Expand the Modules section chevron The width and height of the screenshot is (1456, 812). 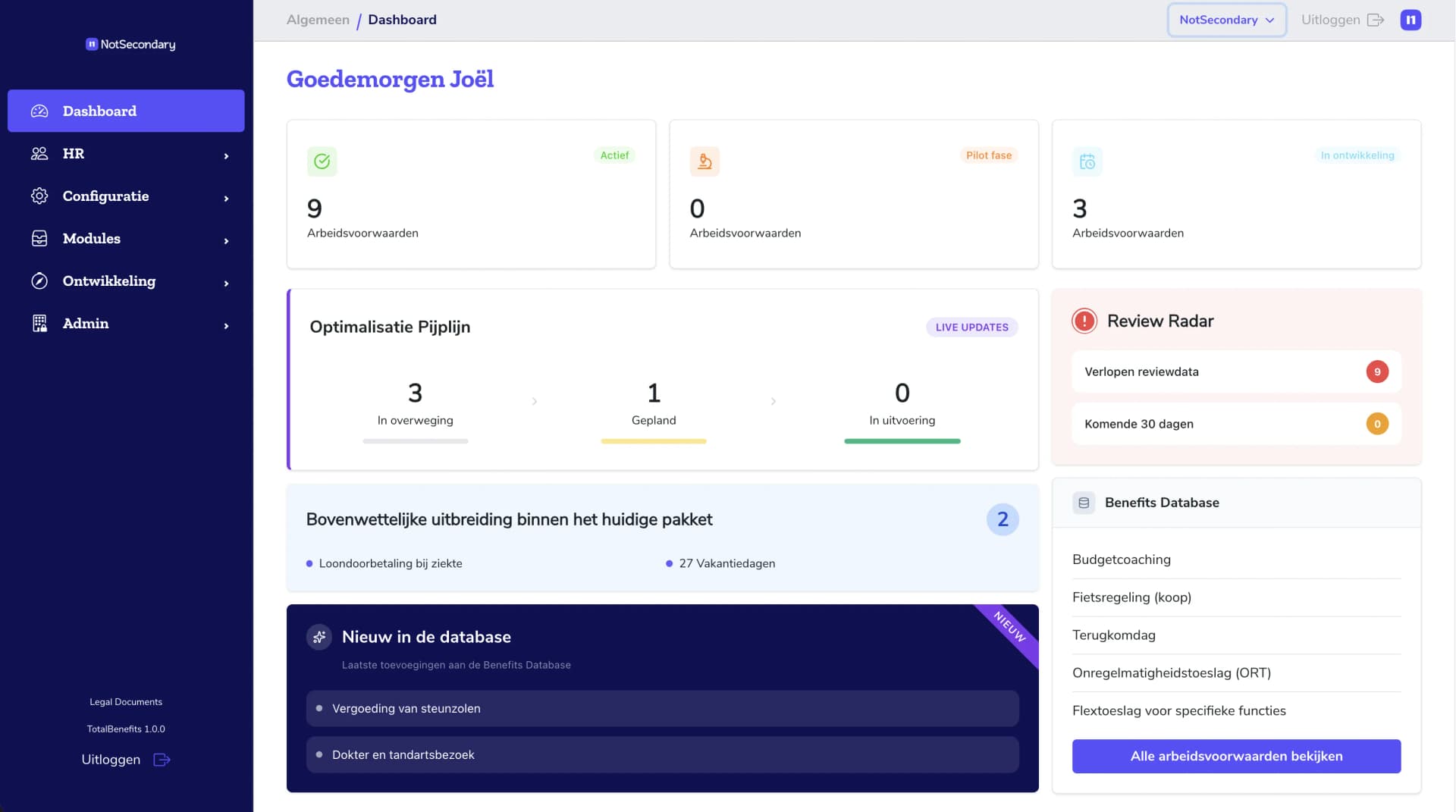(226, 240)
